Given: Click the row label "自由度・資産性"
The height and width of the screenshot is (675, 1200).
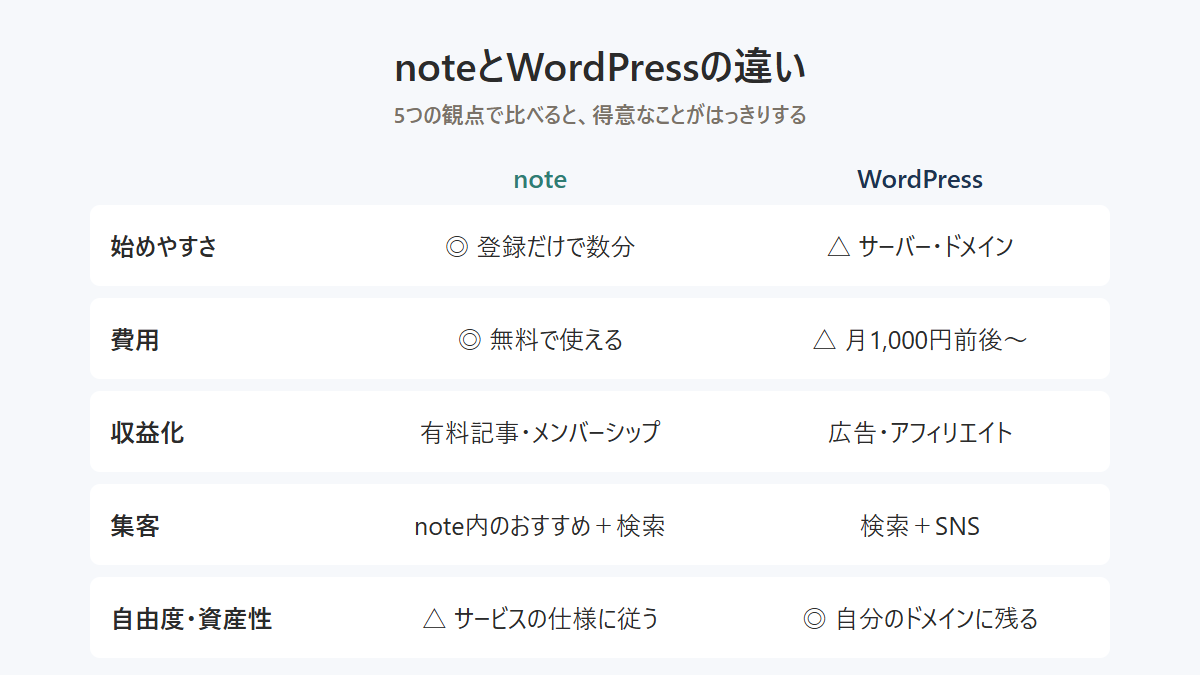Looking at the screenshot, I should tap(191, 618).
